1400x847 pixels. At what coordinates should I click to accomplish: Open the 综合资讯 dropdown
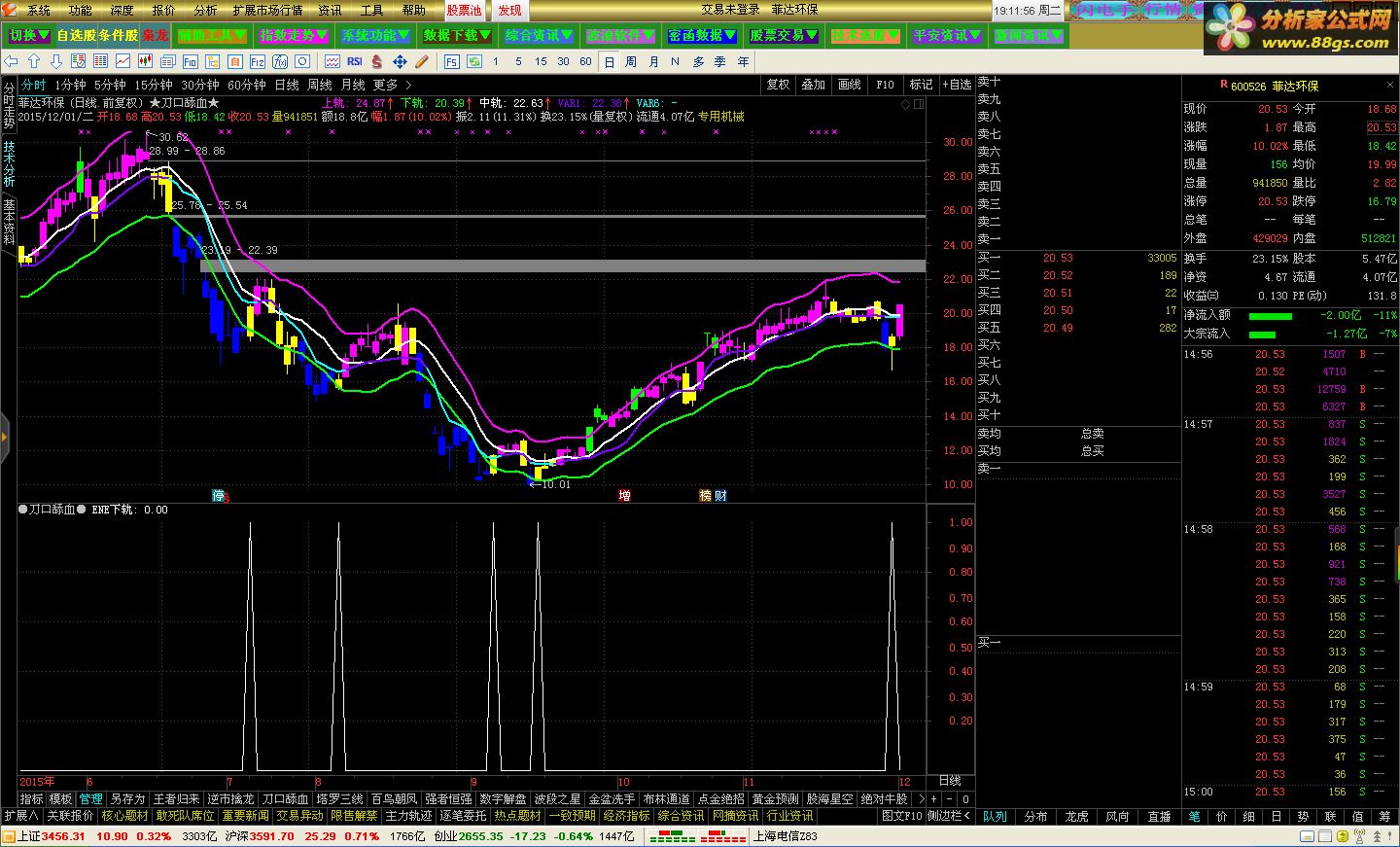tap(540, 35)
